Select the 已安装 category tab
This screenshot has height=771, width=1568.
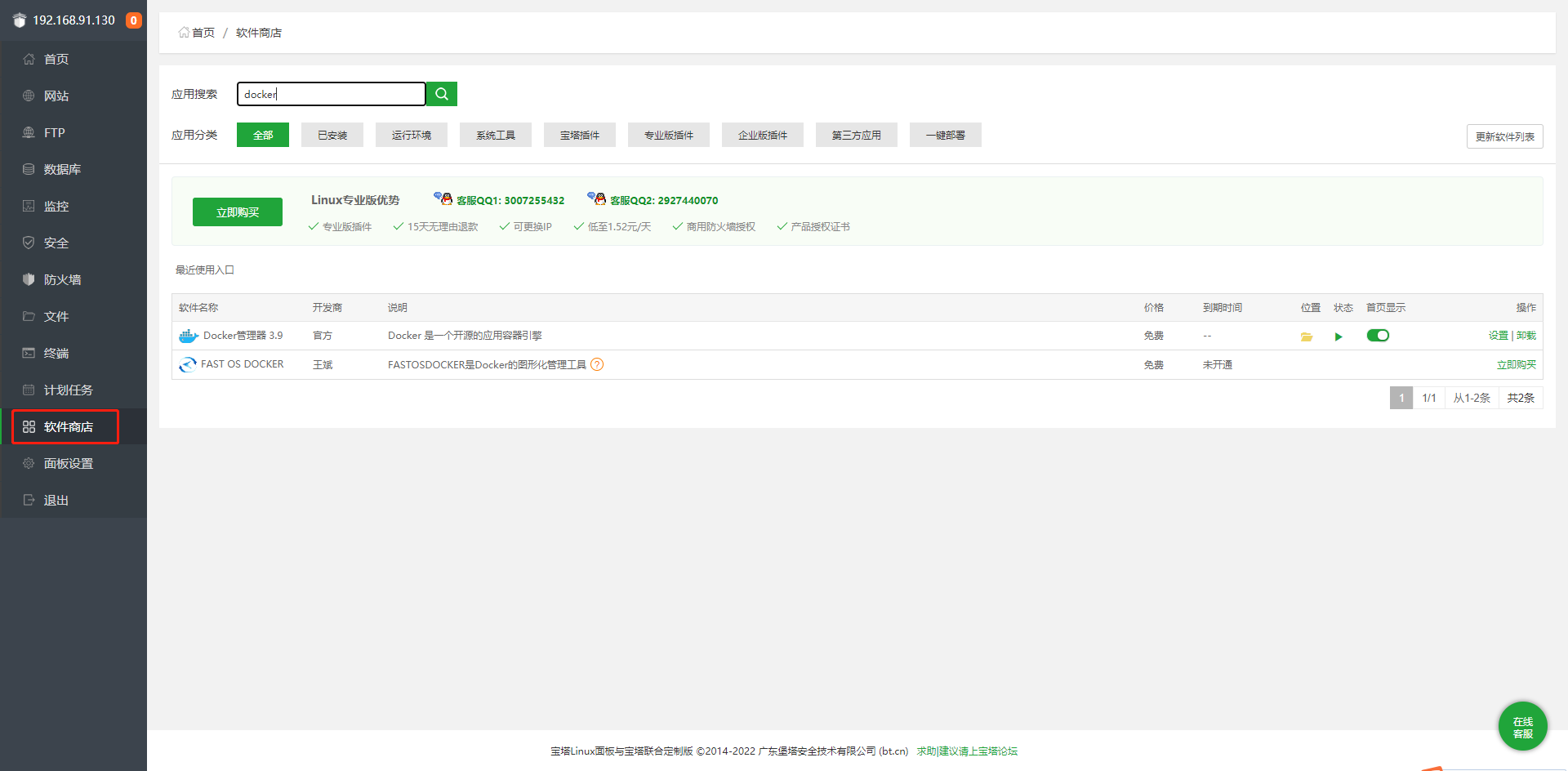point(332,135)
